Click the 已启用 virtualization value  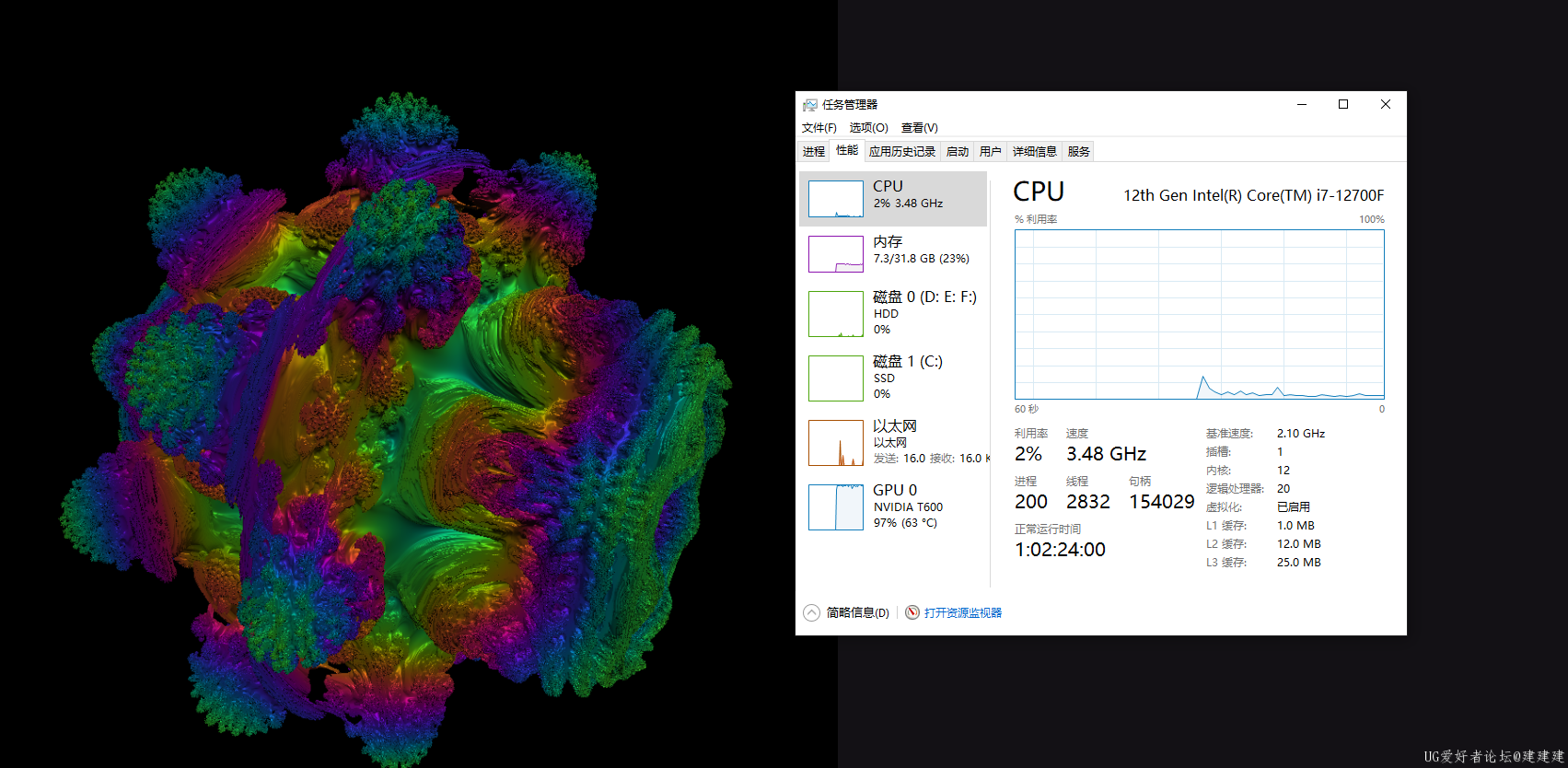coord(1293,507)
